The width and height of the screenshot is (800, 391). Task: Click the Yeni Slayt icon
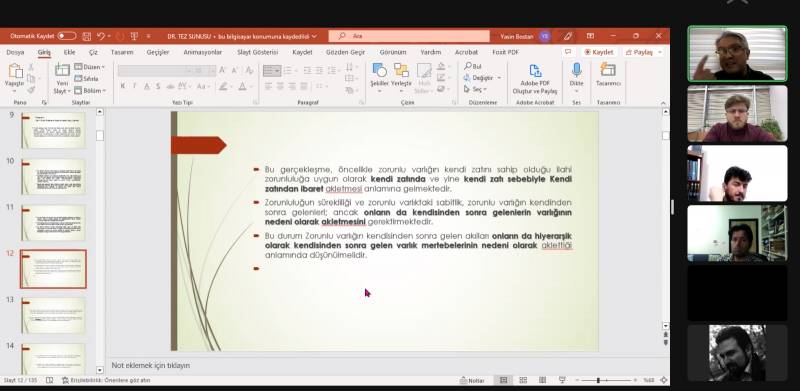click(62, 70)
